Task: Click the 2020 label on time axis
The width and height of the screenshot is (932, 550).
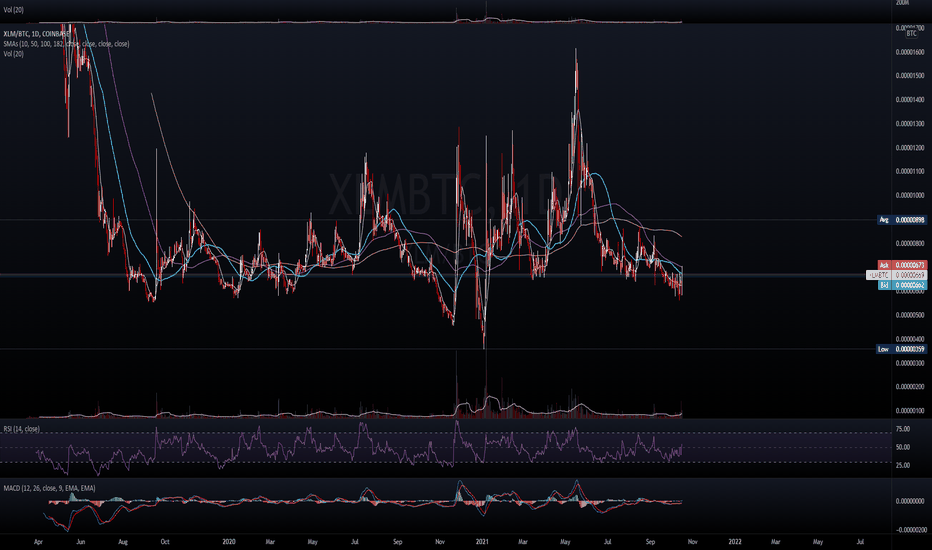Action: point(229,542)
